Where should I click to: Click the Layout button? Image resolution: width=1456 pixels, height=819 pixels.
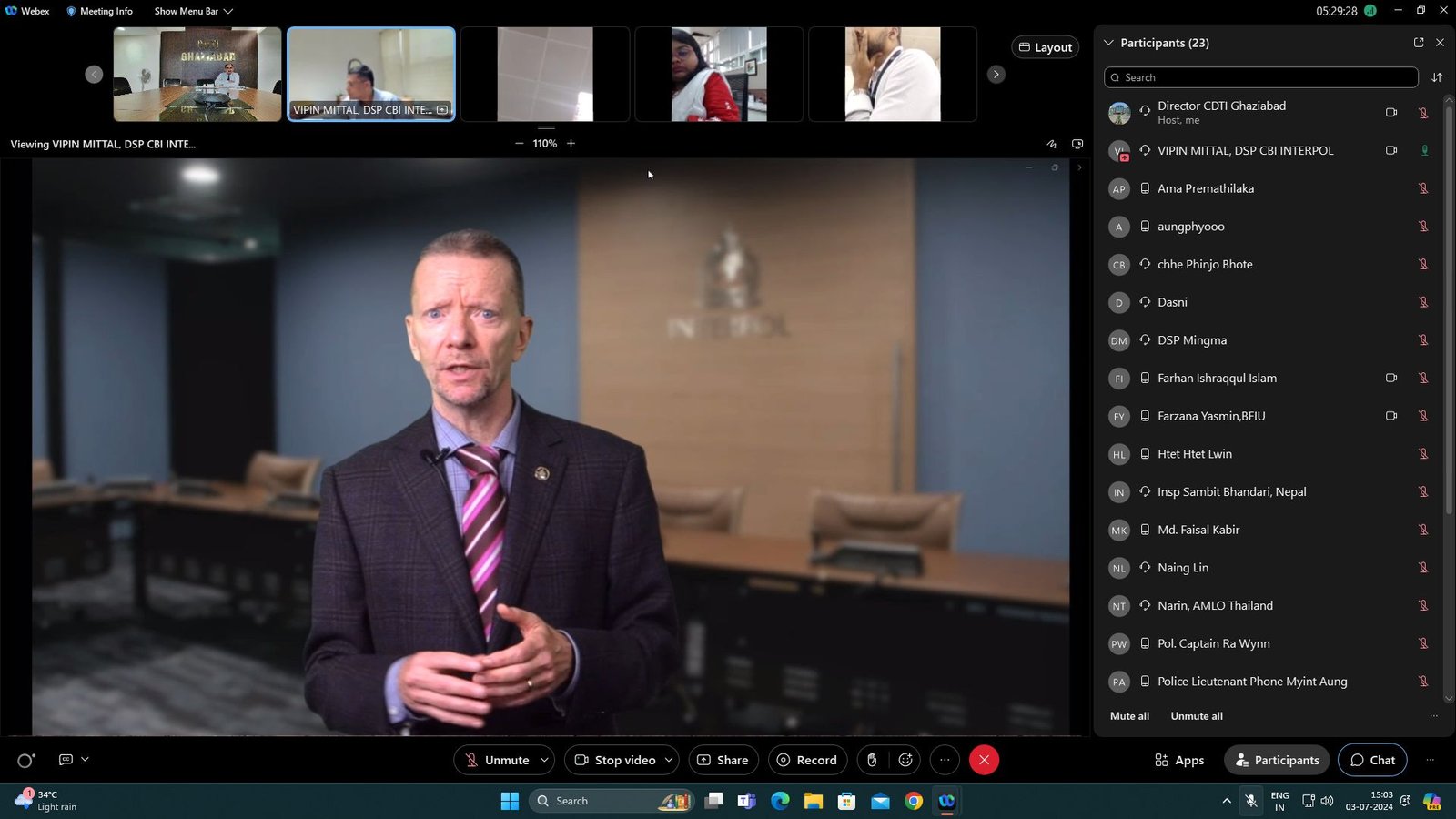click(x=1045, y=47)
